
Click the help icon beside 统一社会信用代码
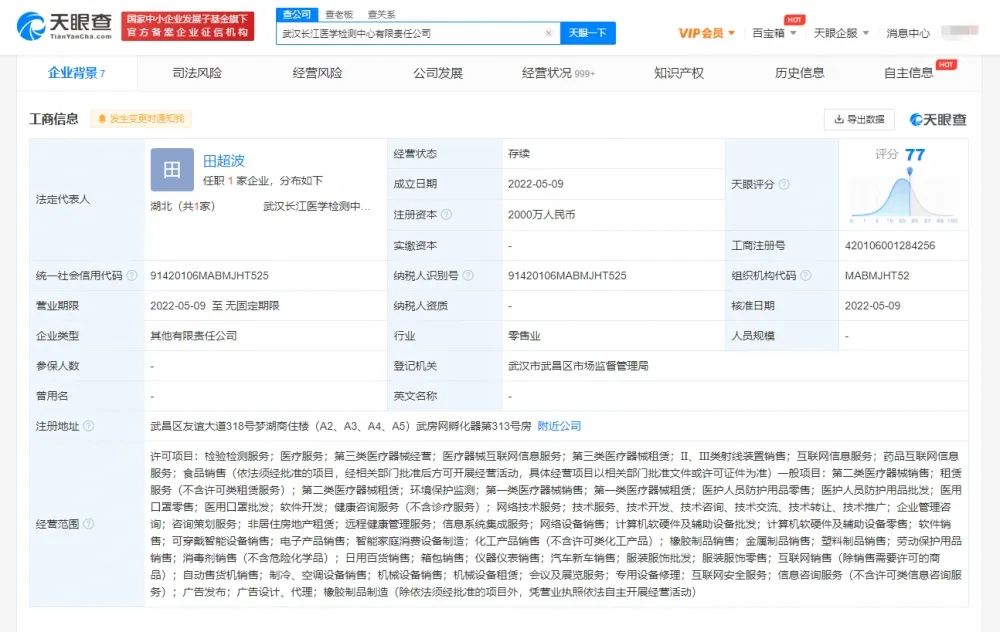pyautogui.click(x=131, y=276)
